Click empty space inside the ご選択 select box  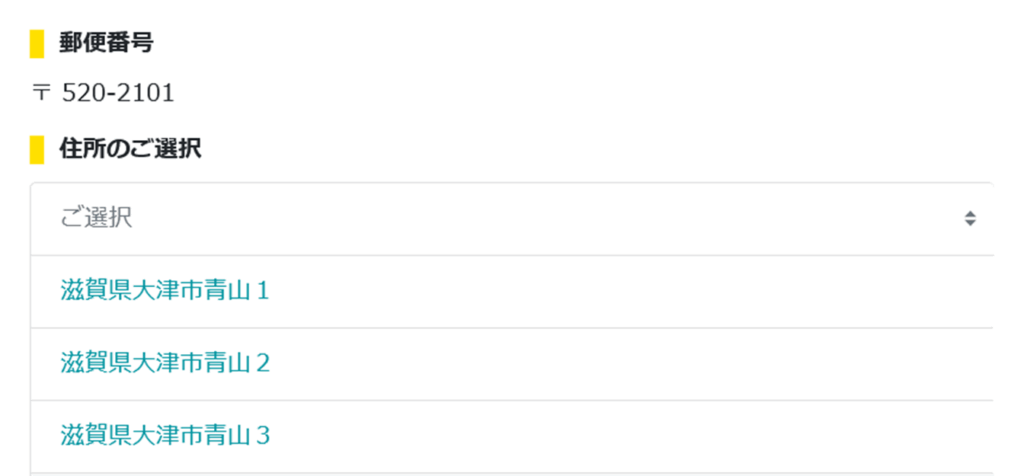coord(550,218)
